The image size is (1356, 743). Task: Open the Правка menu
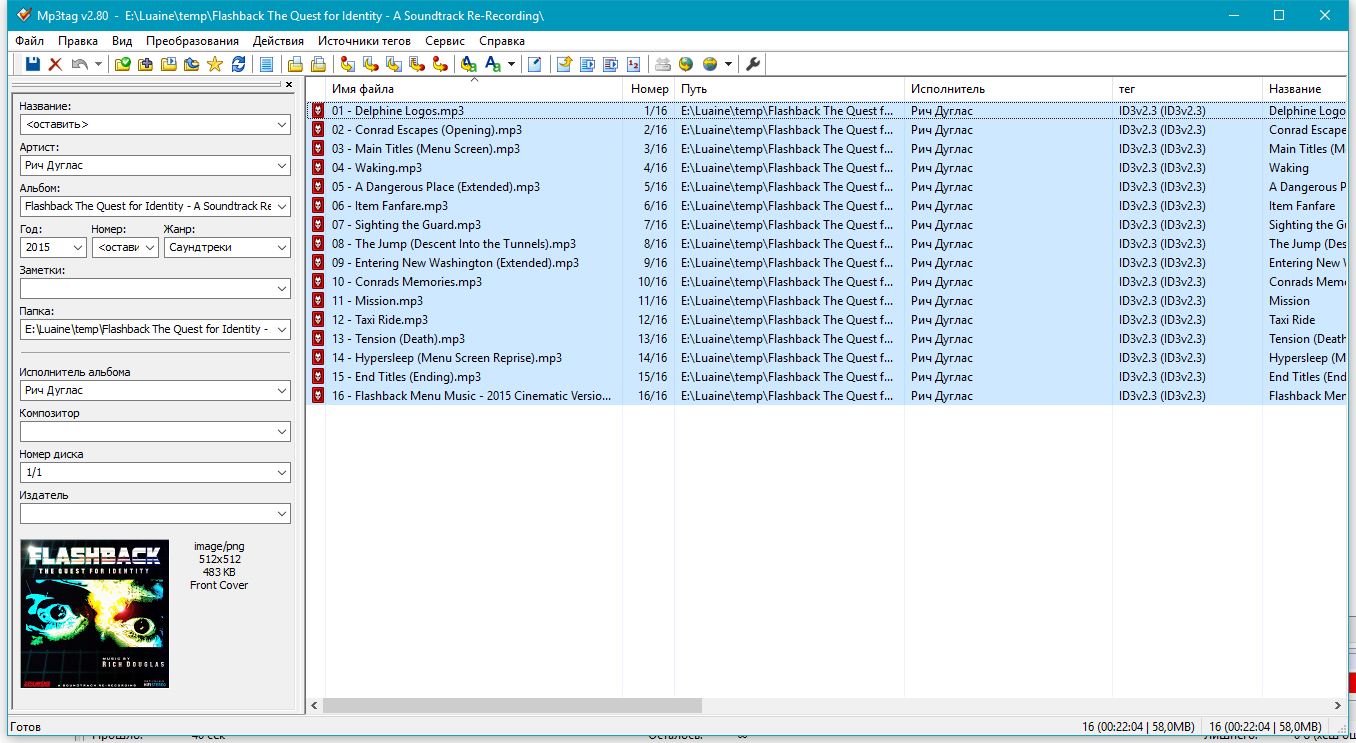78,41
